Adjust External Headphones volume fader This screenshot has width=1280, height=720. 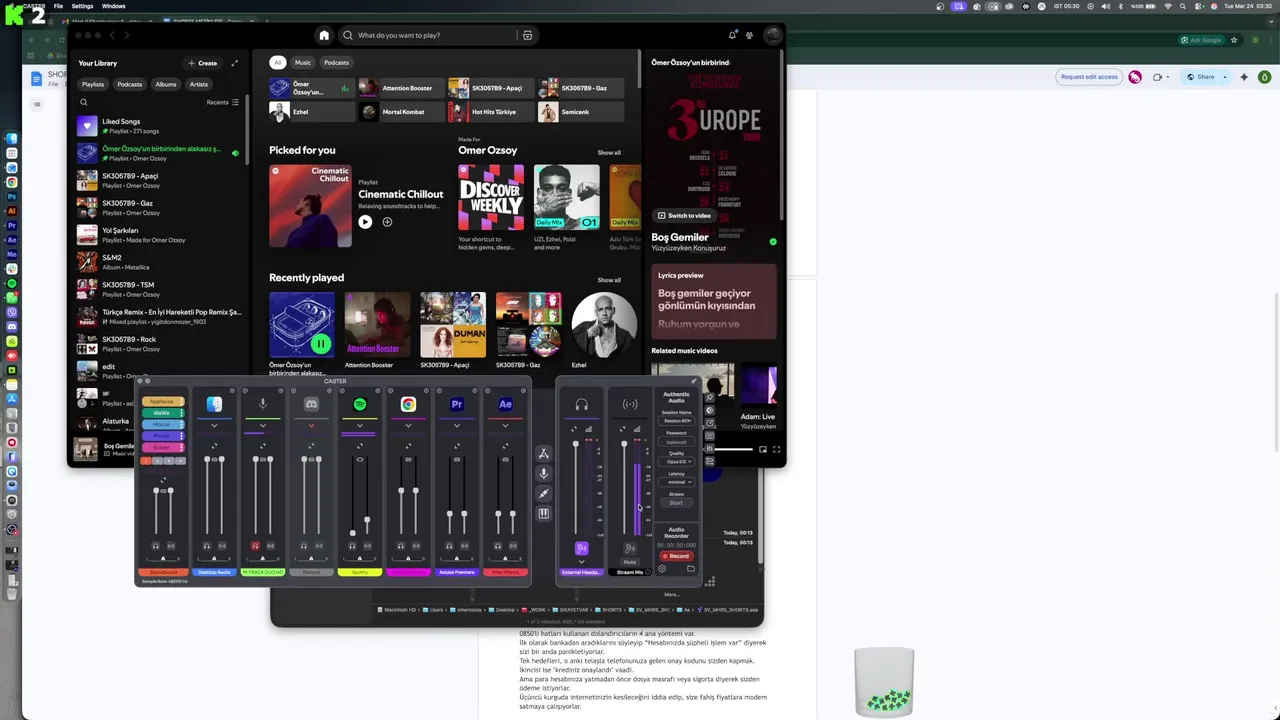575,446
